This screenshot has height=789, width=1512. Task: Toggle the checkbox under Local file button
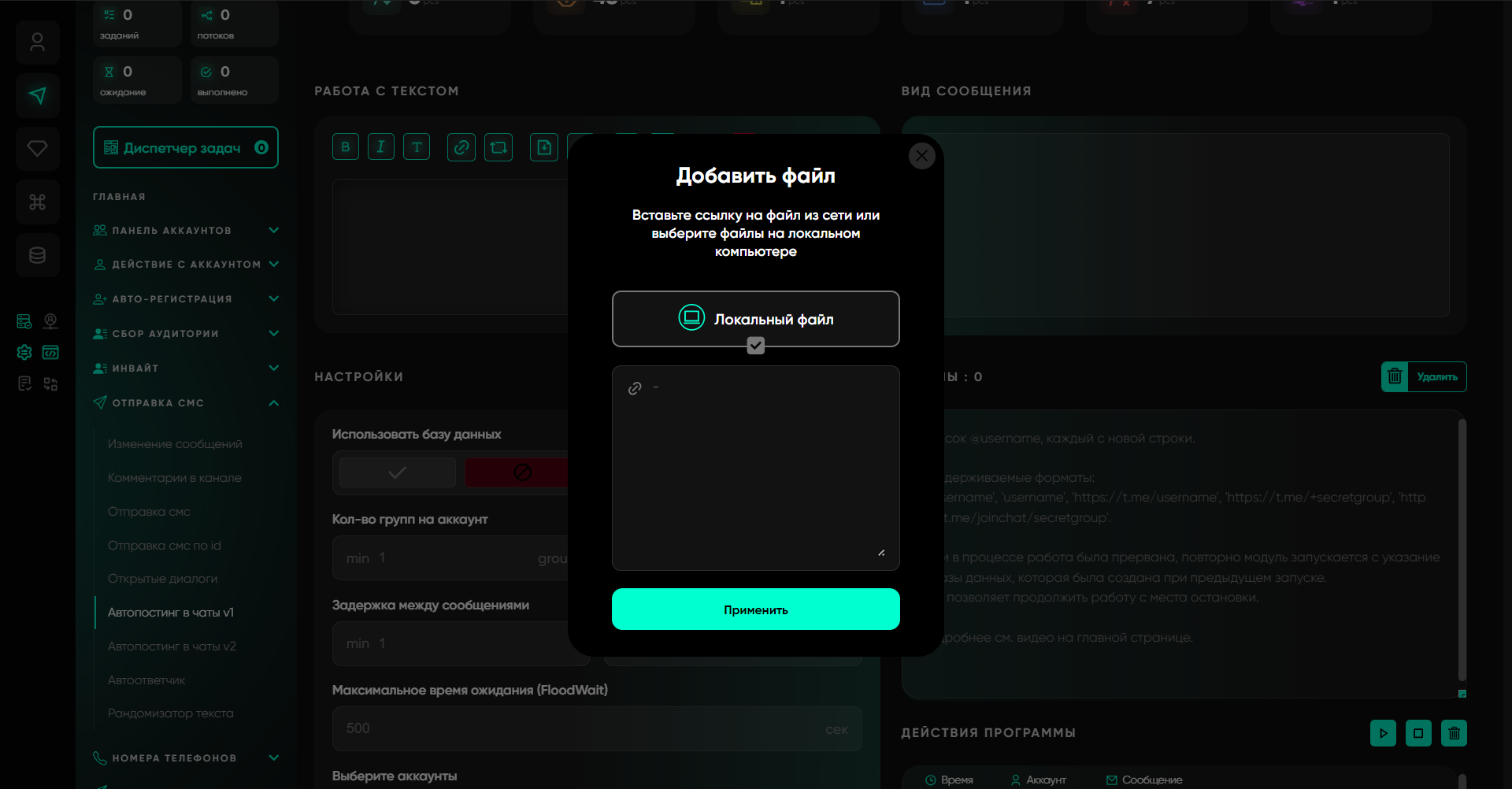coord(755,346)
